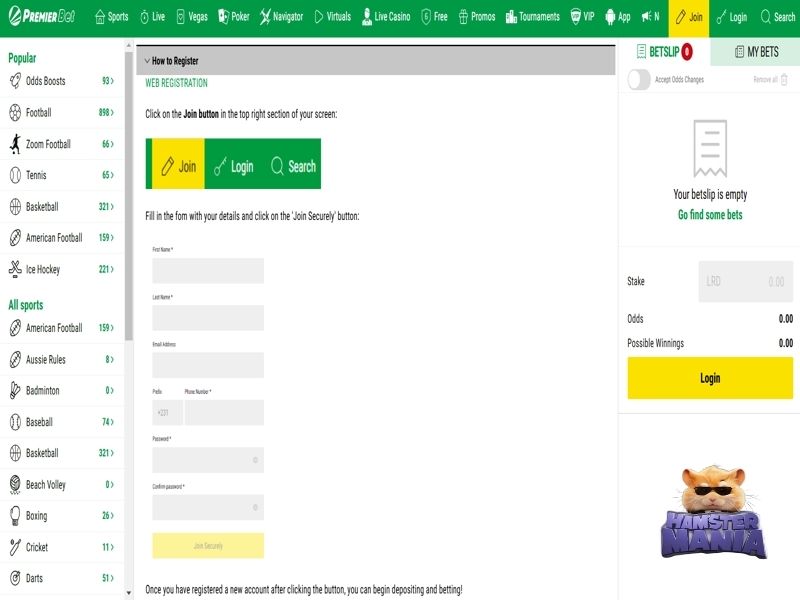The height and width of the screenshot is (600, 800).
Task: Follow the Go find some bets link
Action: coord(710,215)
